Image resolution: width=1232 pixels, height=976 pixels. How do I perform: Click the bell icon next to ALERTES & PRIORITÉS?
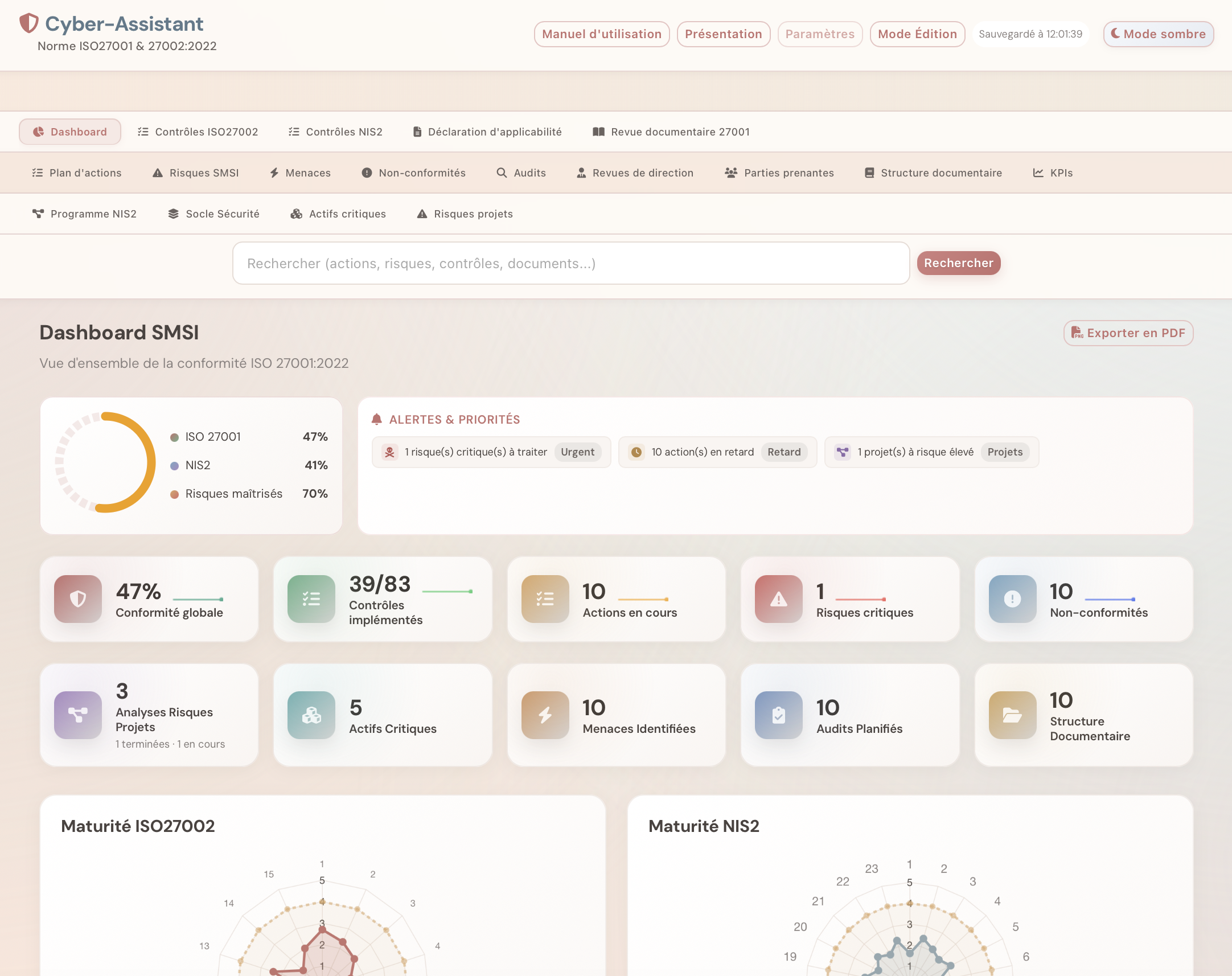pos(377,419)
